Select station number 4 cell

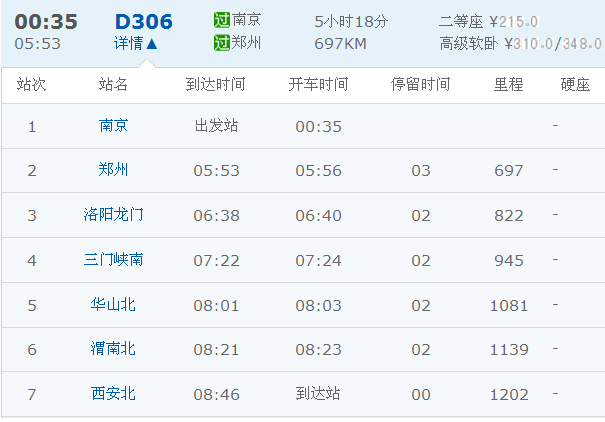pos(32,261)
